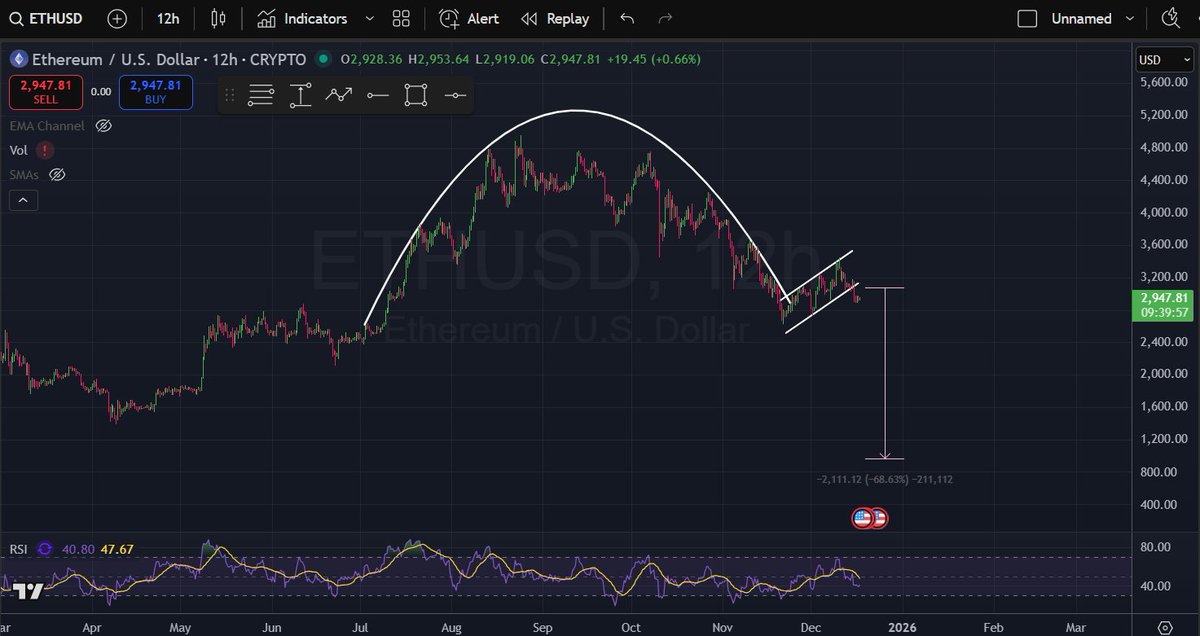The image size is (1200, 636).
Task: Hide the EMA Channel indicator
Action: pos(103,126)
